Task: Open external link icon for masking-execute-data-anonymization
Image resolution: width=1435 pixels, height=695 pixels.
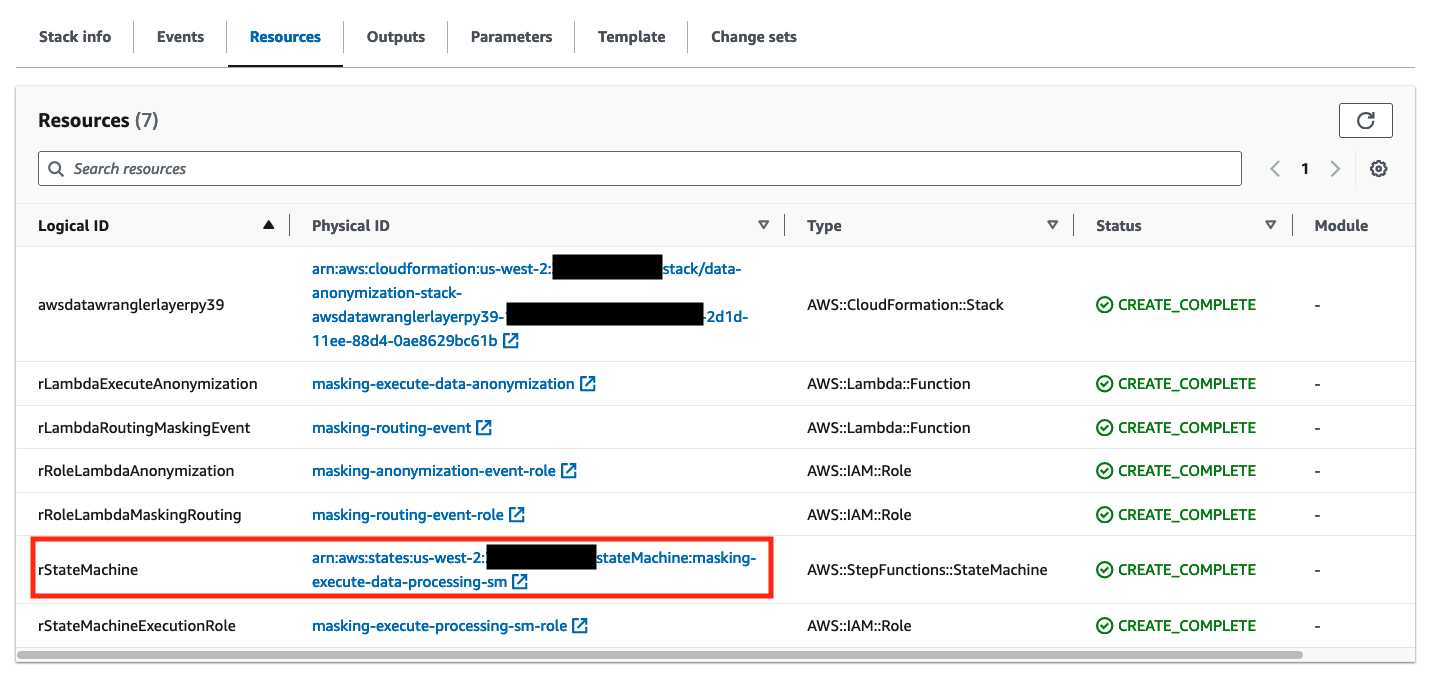Action: pyautogui.click(x=588, y=384)
